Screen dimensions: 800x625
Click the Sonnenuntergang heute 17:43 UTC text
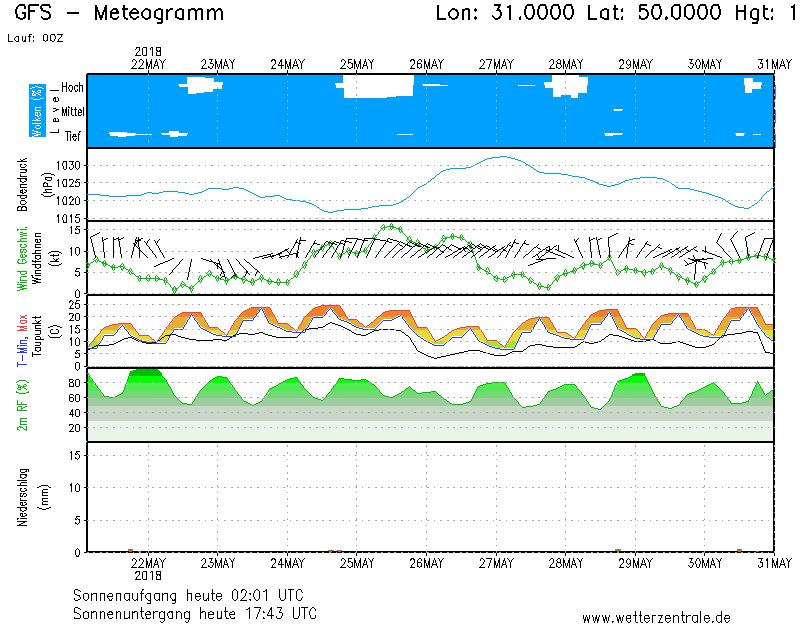click(x=195, y=612)
